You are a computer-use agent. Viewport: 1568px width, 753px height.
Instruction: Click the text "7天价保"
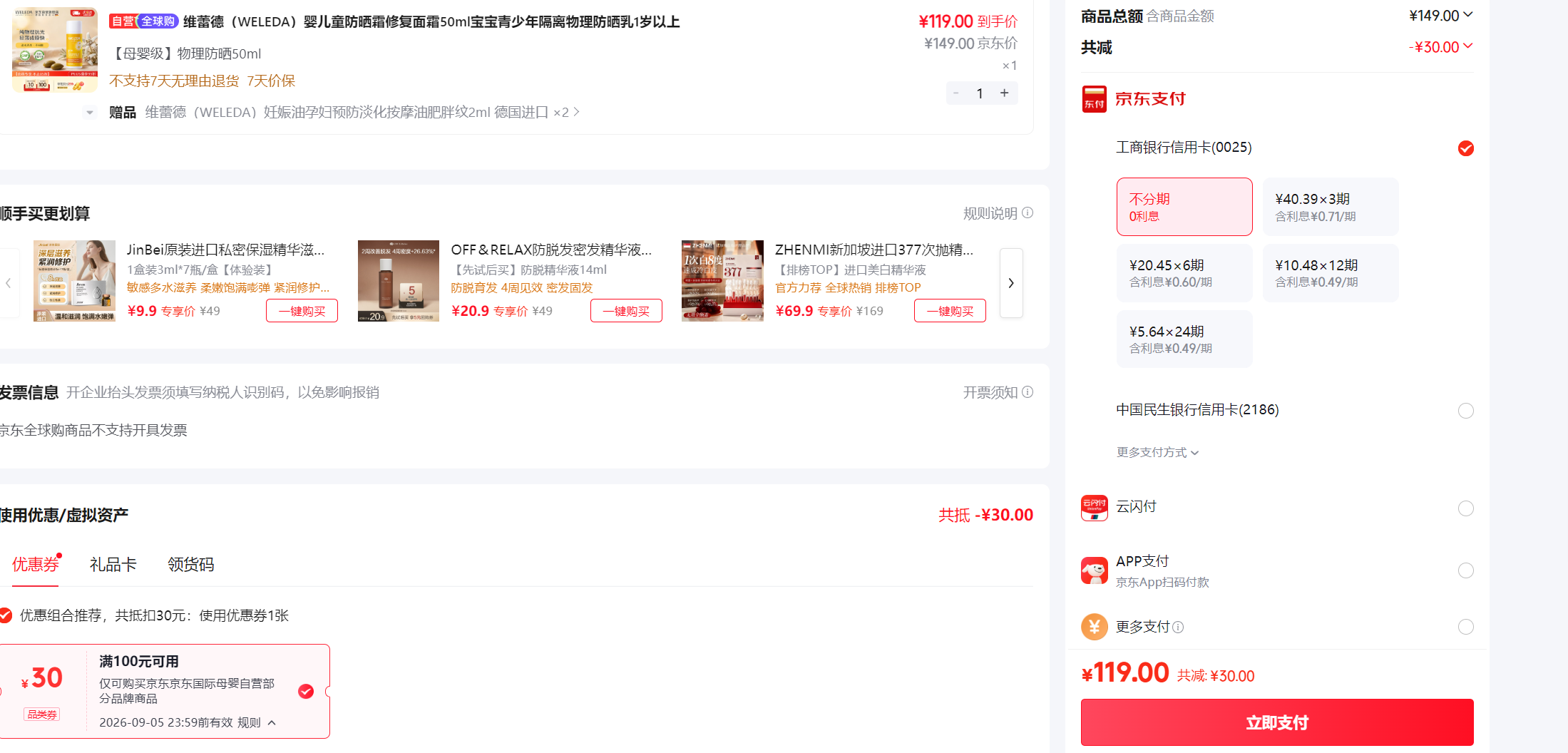[x=271, y=81]
